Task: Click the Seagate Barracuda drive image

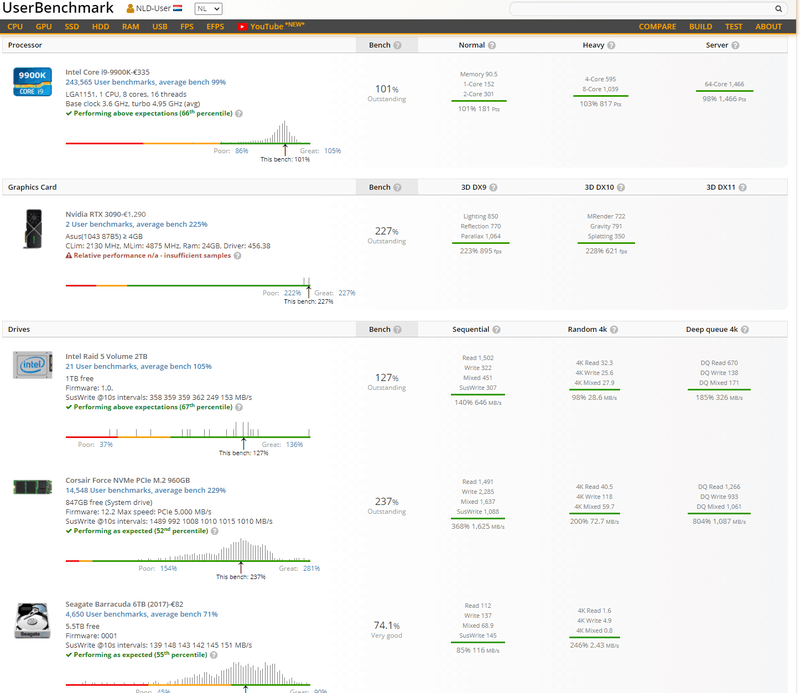Action: pyautogui.click(x=32, y=621)
